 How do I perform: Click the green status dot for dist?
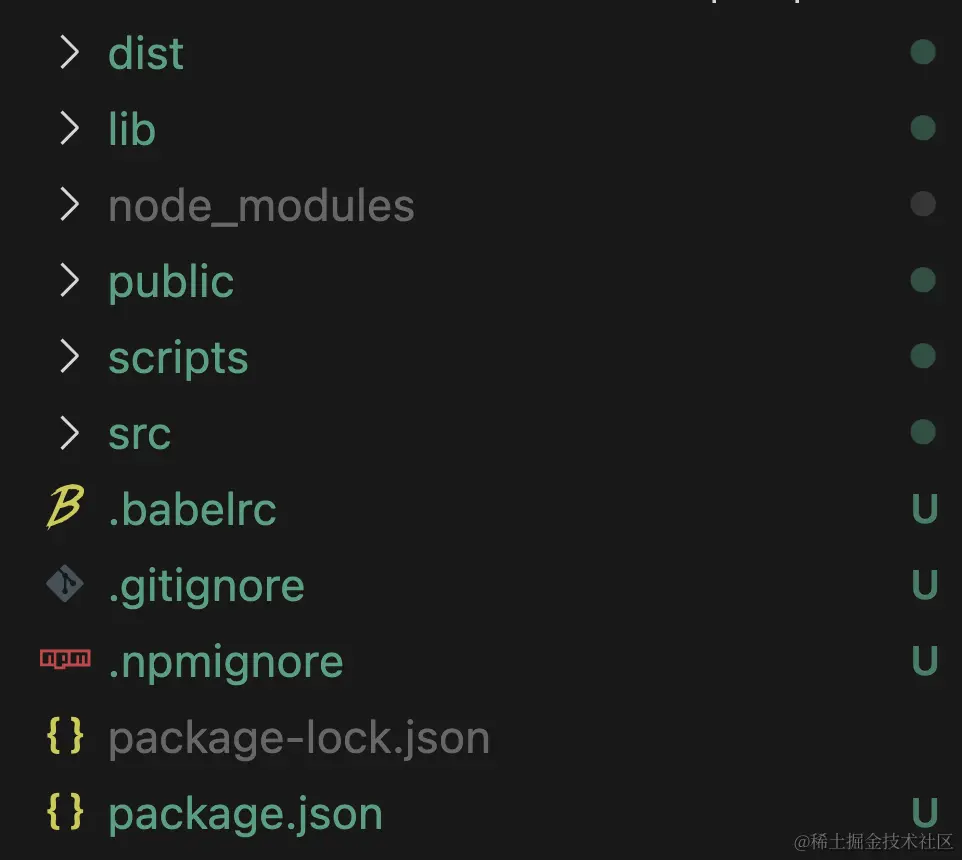pos(923,52)
